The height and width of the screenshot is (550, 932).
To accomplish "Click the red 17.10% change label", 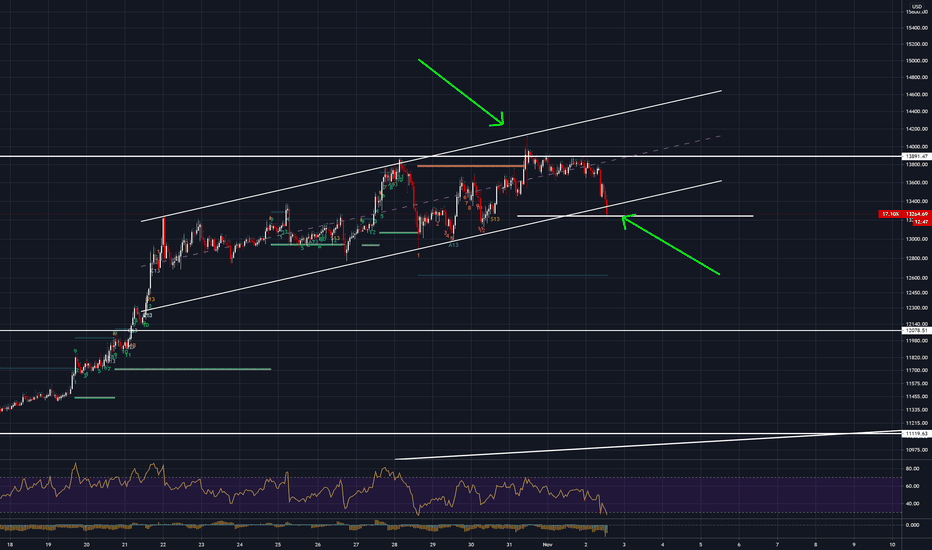I will click(x=890, y=214).
